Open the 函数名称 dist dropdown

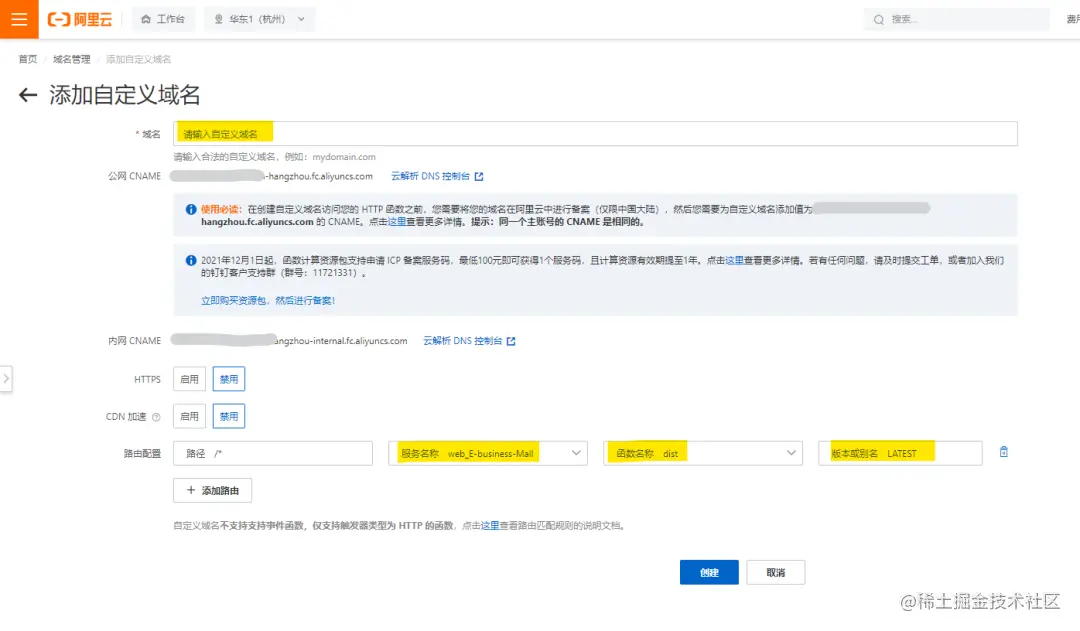click(703, 453)
